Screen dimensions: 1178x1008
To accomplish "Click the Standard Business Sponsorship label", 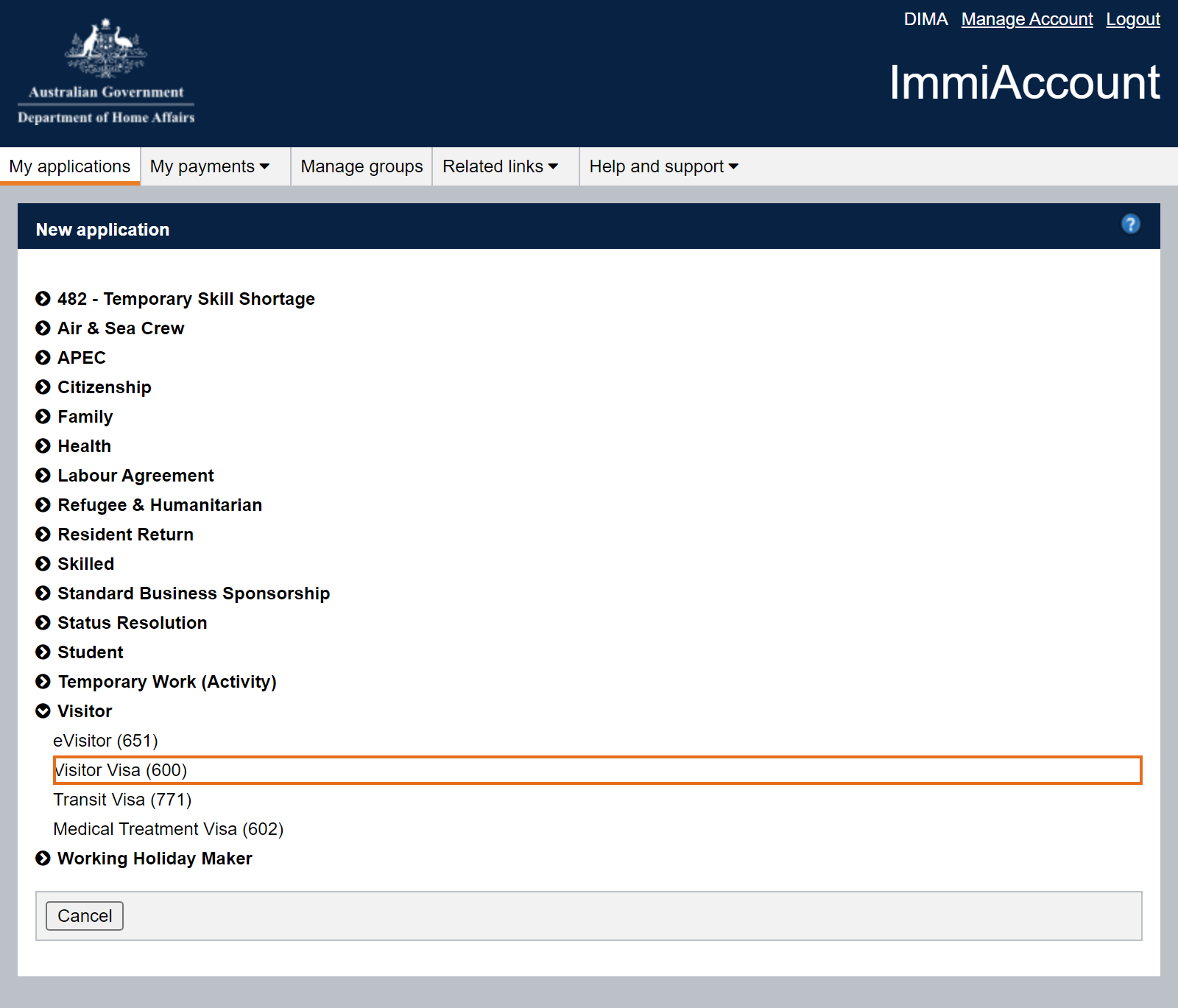I will [x=194, y=593].
